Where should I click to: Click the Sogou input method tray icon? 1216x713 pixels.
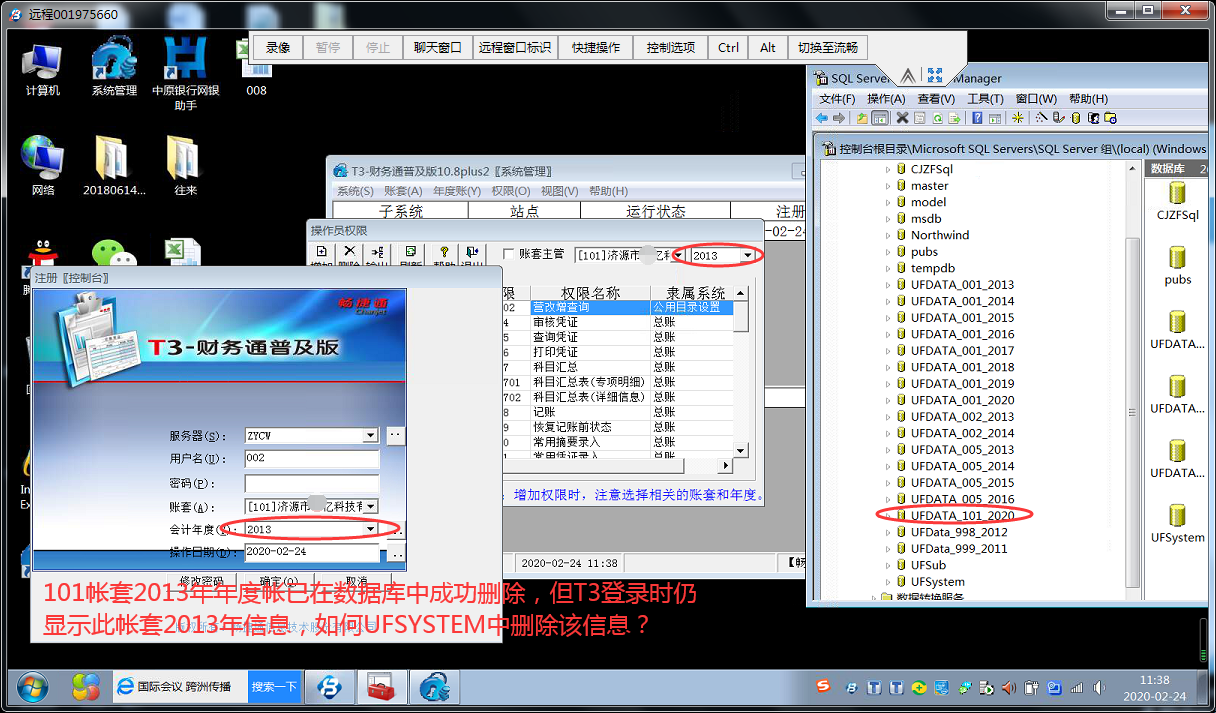point(823,686)
